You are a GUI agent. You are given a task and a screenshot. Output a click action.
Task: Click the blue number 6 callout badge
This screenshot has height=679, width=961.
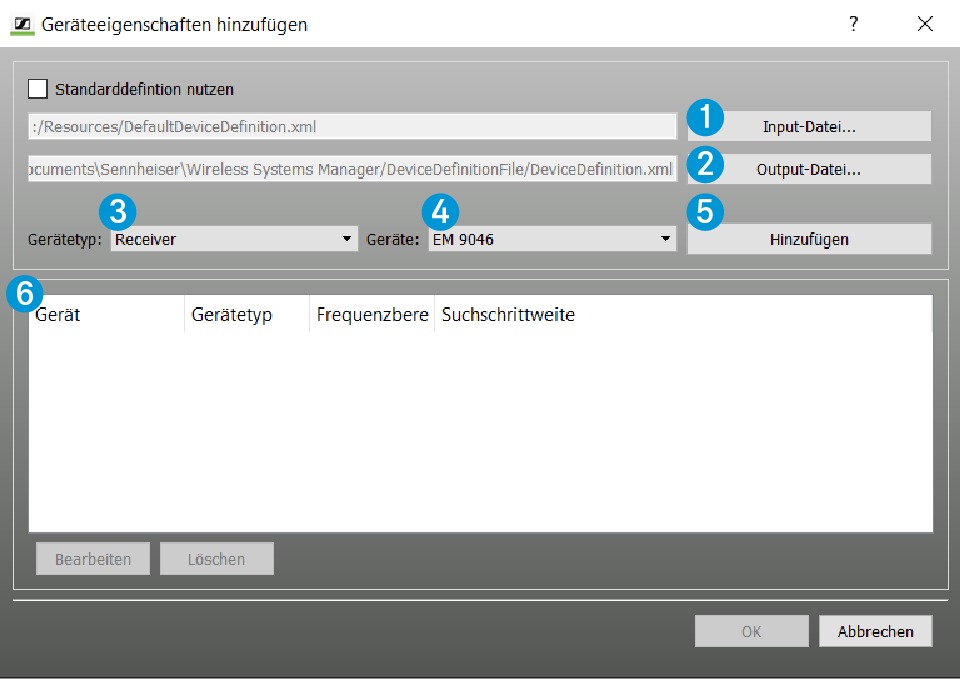25,294
